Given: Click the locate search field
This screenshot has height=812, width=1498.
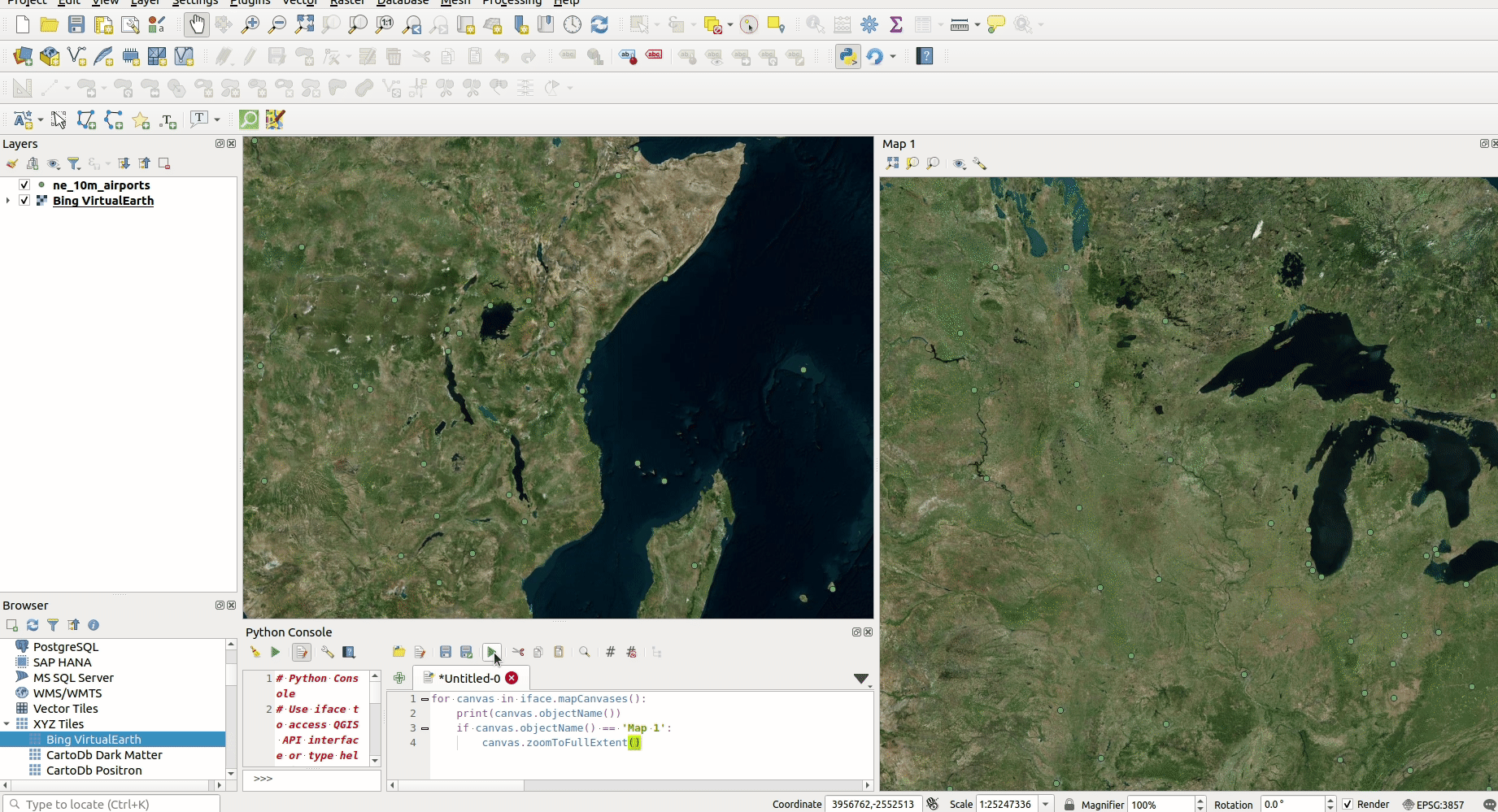Looking at the screenshot, I should [111, 804].
